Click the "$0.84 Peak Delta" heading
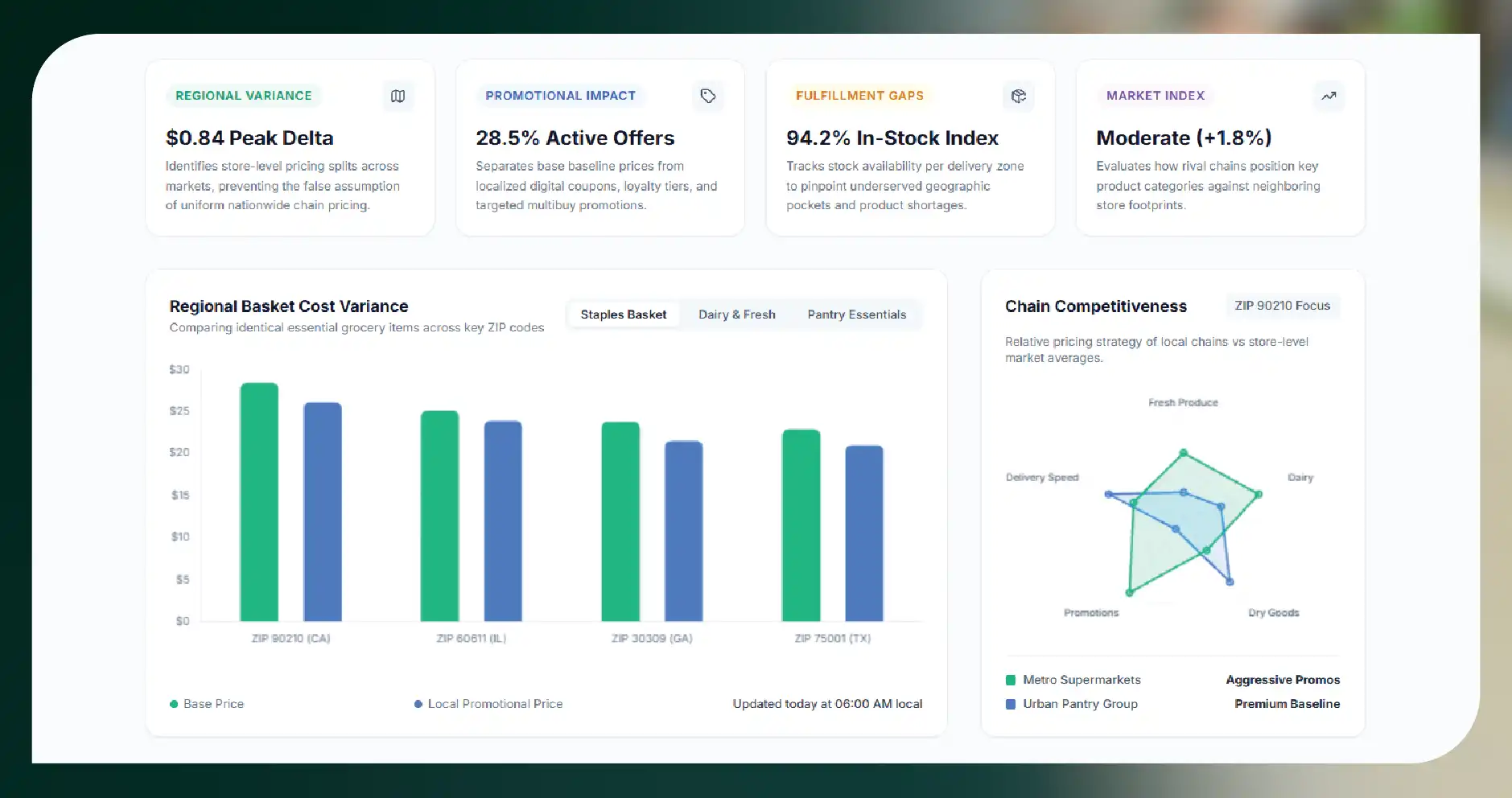This screenshot has width=1512, height=798. pyautogui.click(x=249, y=138)
